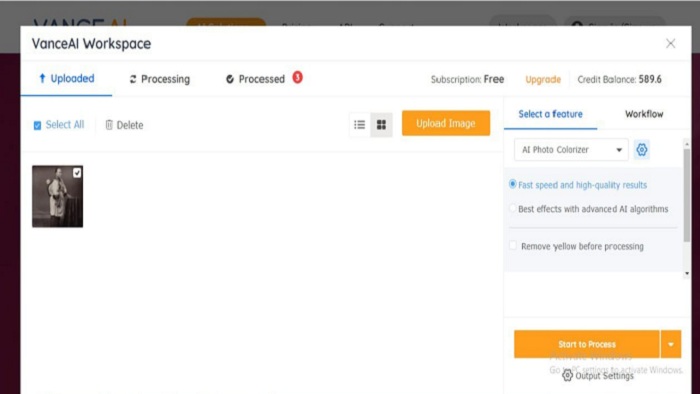Click the feature panel scroll up arrow
This screenshot has width=700, height=394.
point(687,144)
